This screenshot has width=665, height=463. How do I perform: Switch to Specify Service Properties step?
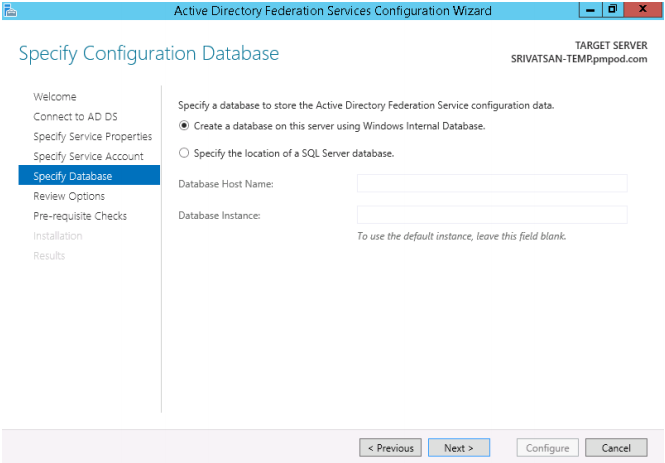pos(92,137)
